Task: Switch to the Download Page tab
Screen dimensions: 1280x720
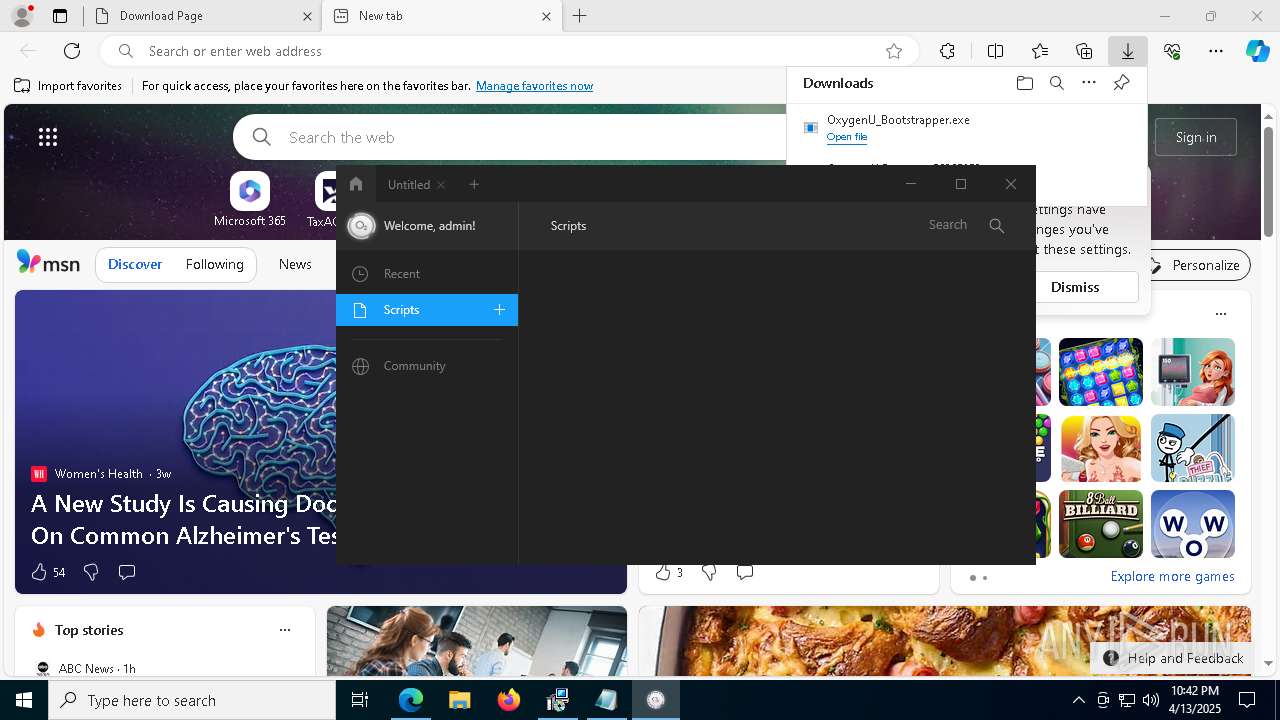Action: (x=202, y=16)
